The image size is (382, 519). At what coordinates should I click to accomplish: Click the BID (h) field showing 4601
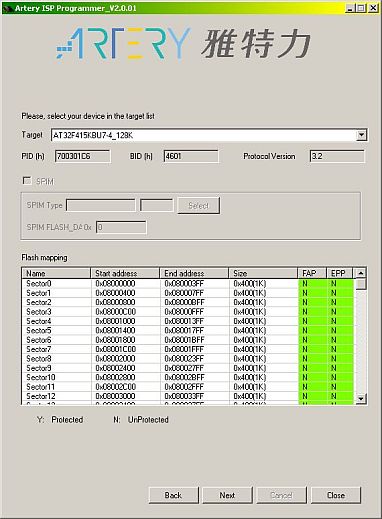coord(191,156)
